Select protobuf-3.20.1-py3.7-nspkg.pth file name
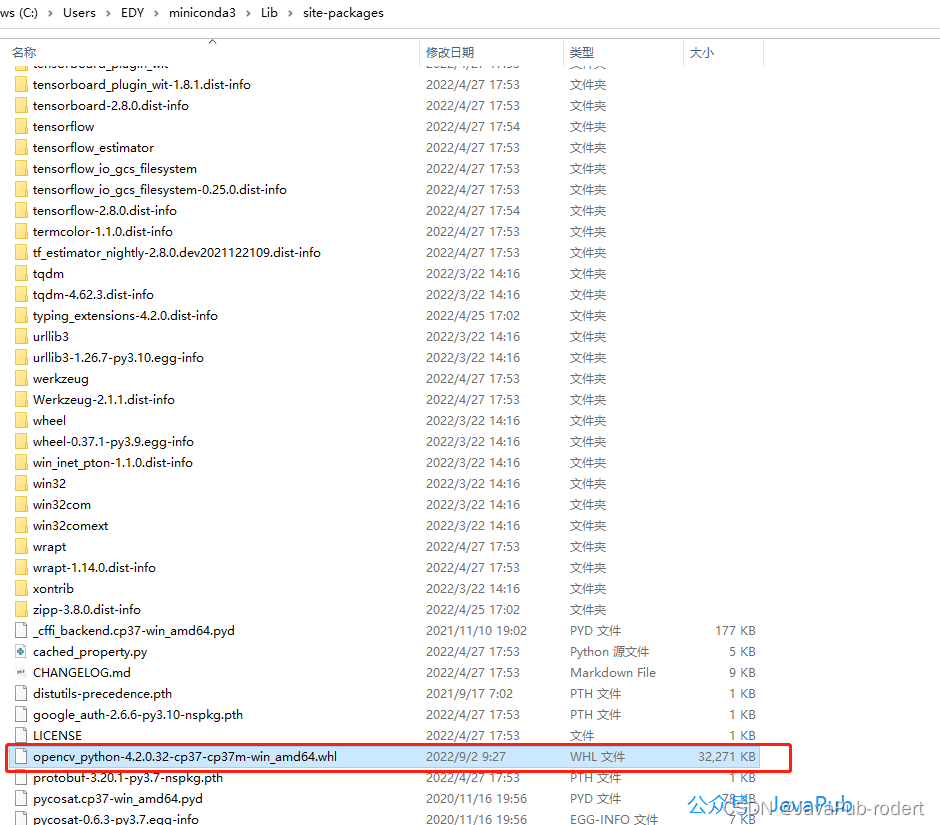 coord(128,777)
